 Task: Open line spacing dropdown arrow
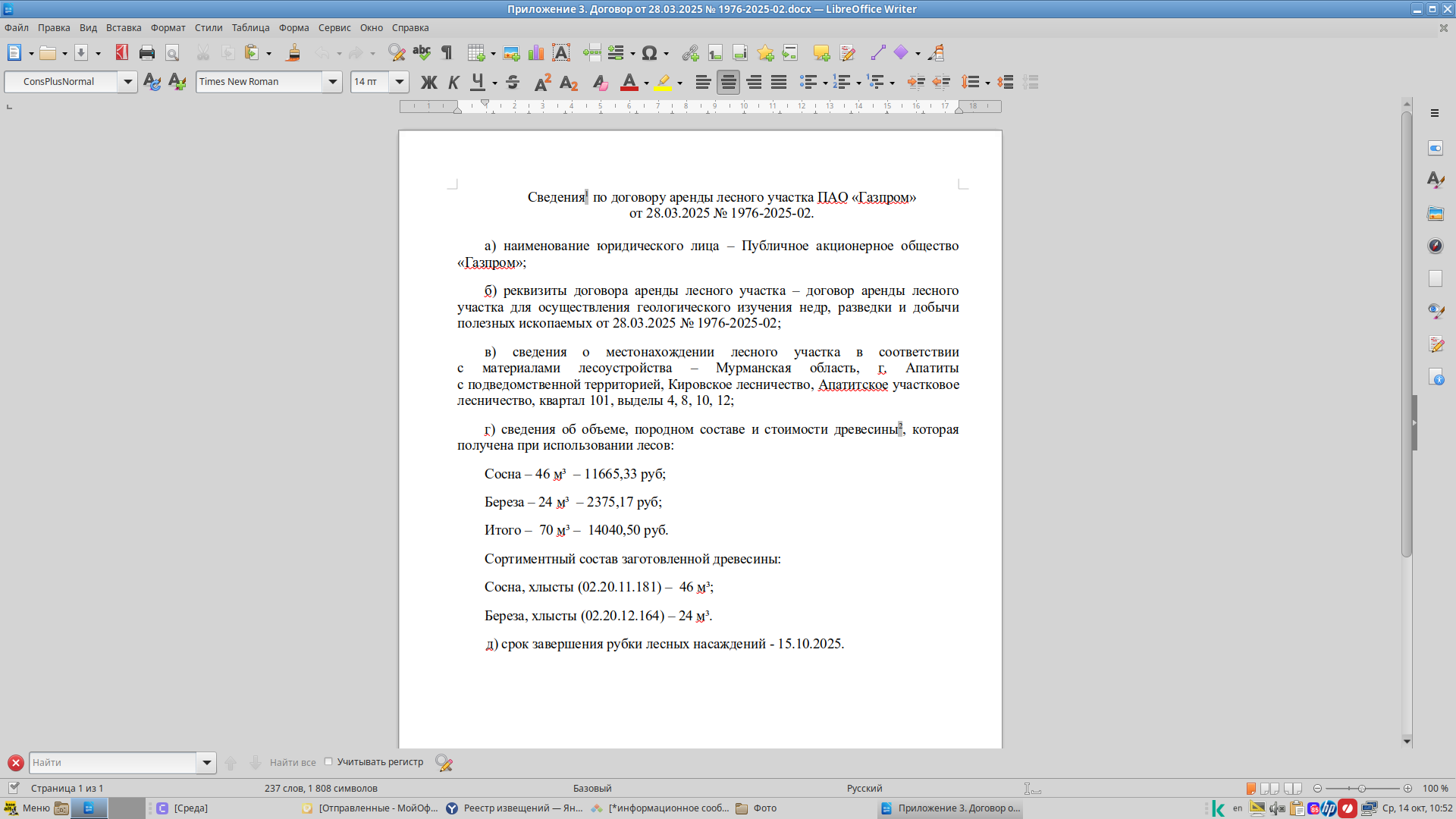pos(987,83)
